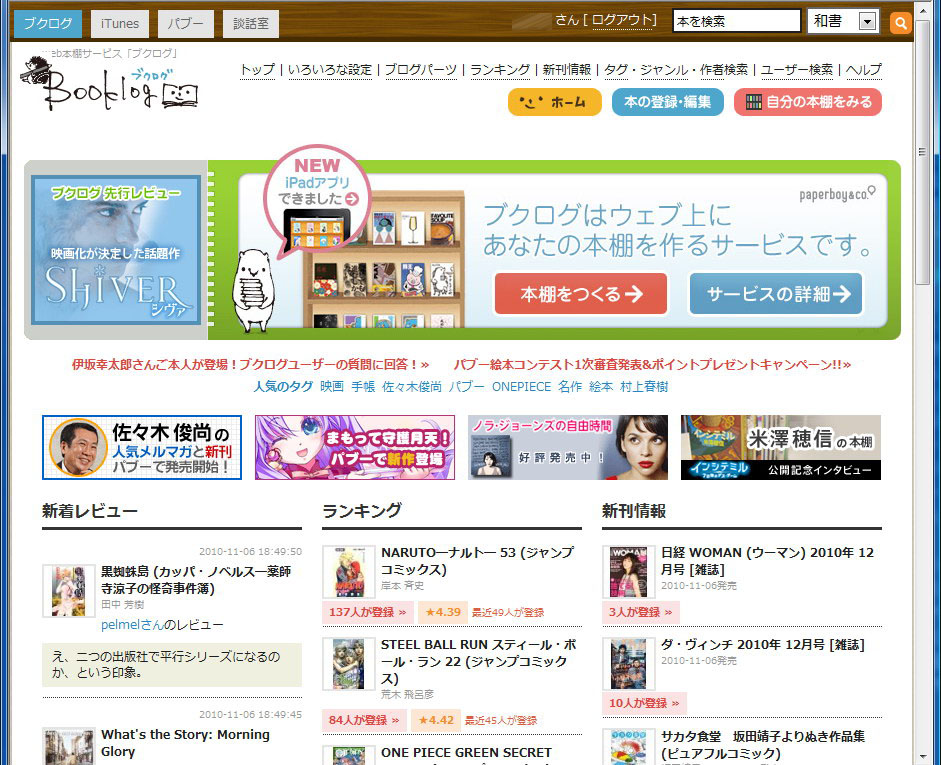Switch to the iTunes top tab

119,23
